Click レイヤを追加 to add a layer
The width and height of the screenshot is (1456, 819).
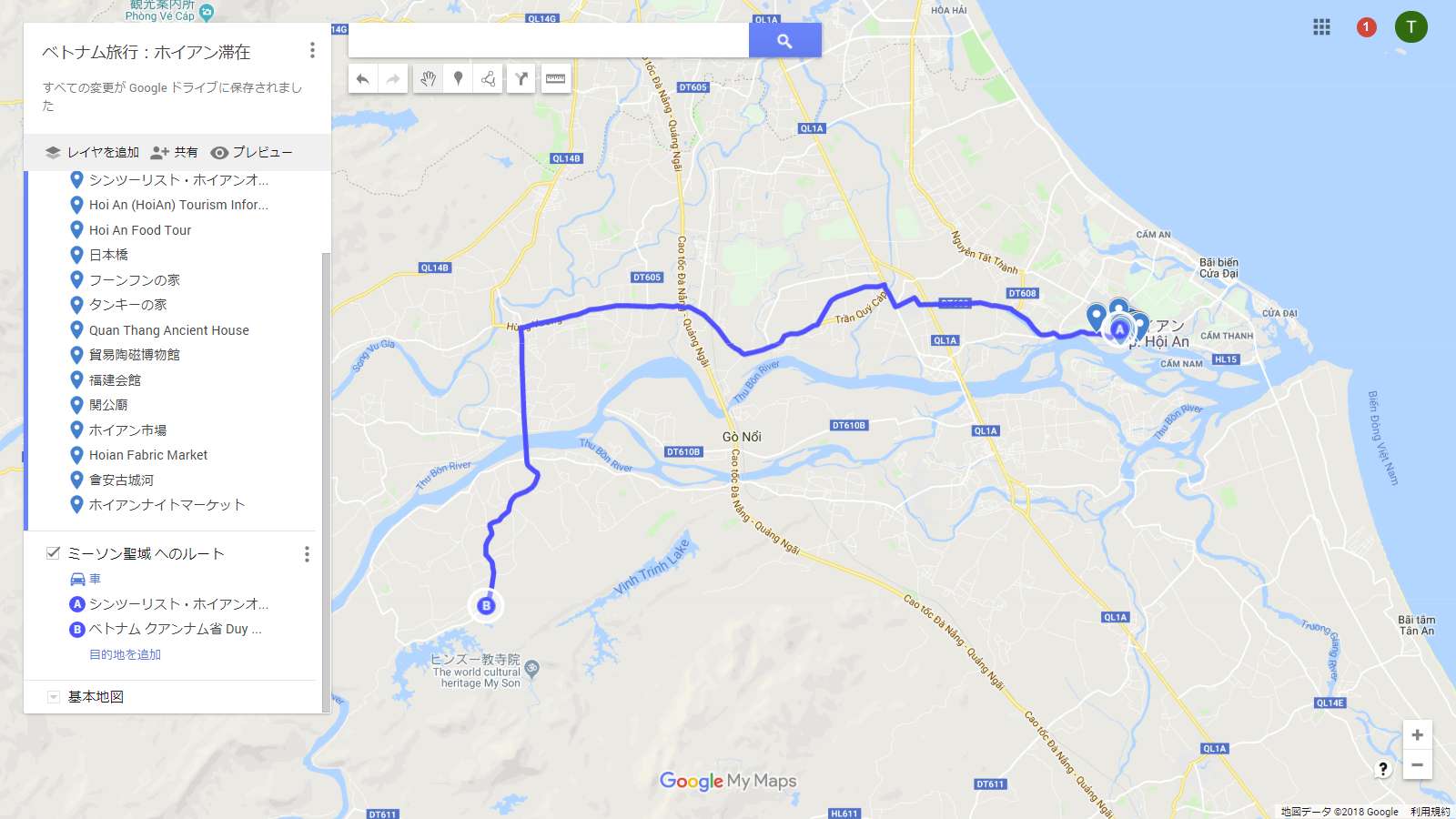coord(93,152)
